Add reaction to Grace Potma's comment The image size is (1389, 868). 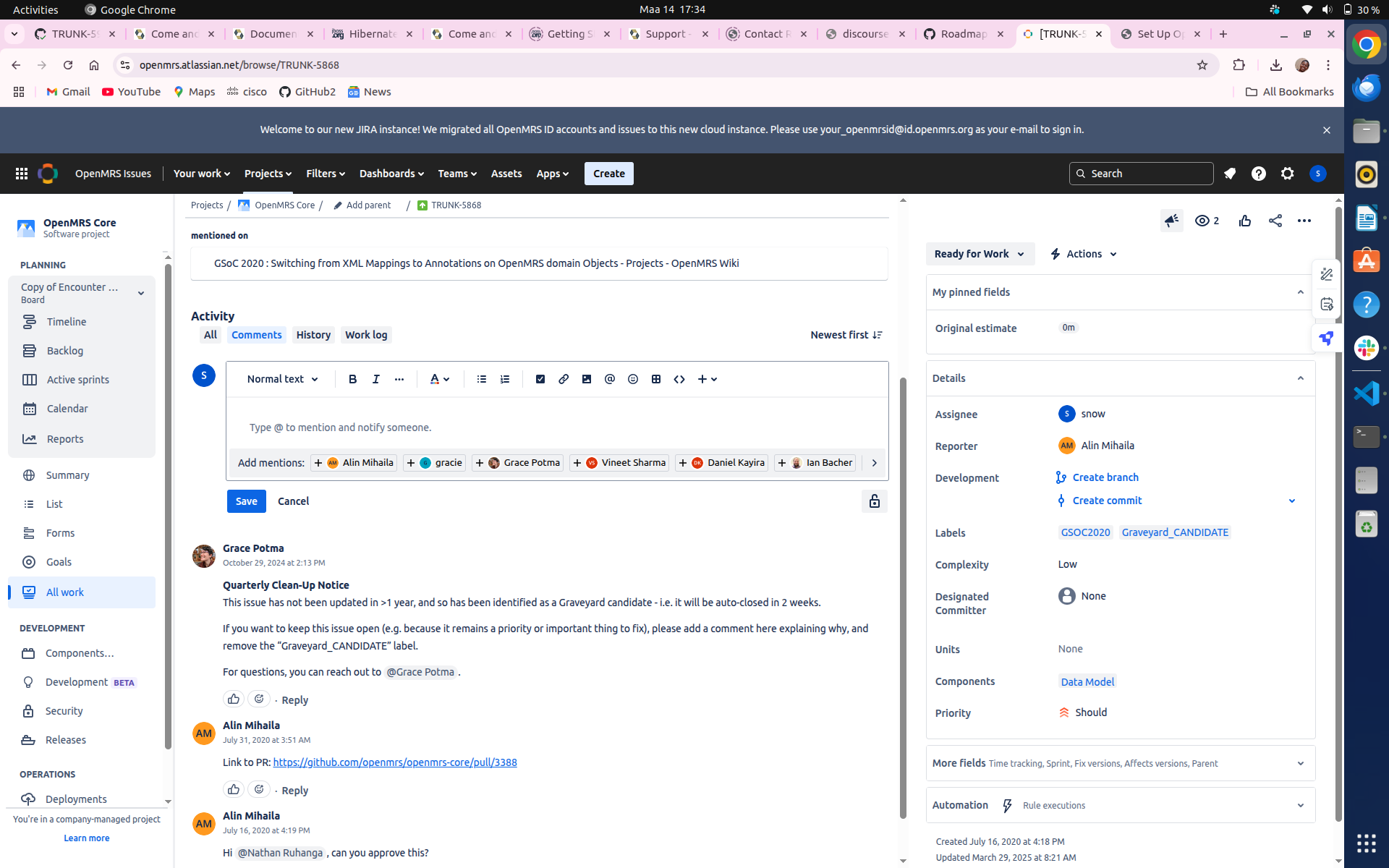(258, 699)
